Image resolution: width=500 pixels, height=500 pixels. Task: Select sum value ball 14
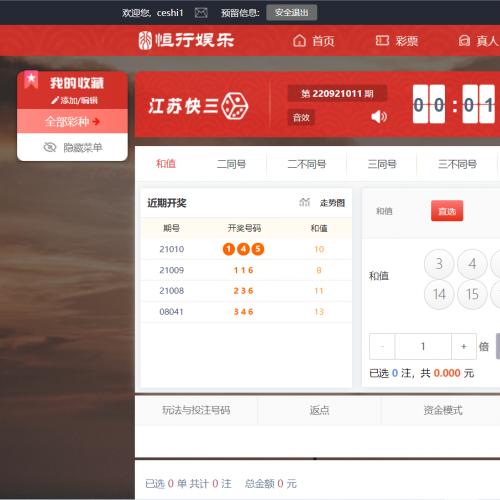(x=439, y=294)
